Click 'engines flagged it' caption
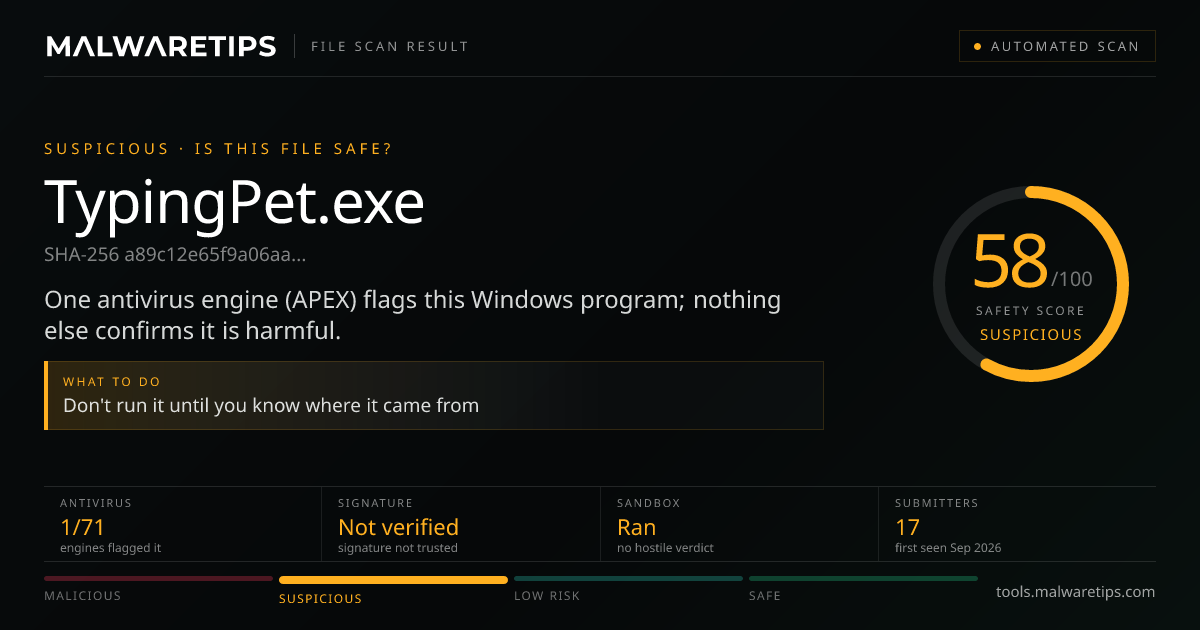This screenshot has width=1200, height=630. [110, 548]
